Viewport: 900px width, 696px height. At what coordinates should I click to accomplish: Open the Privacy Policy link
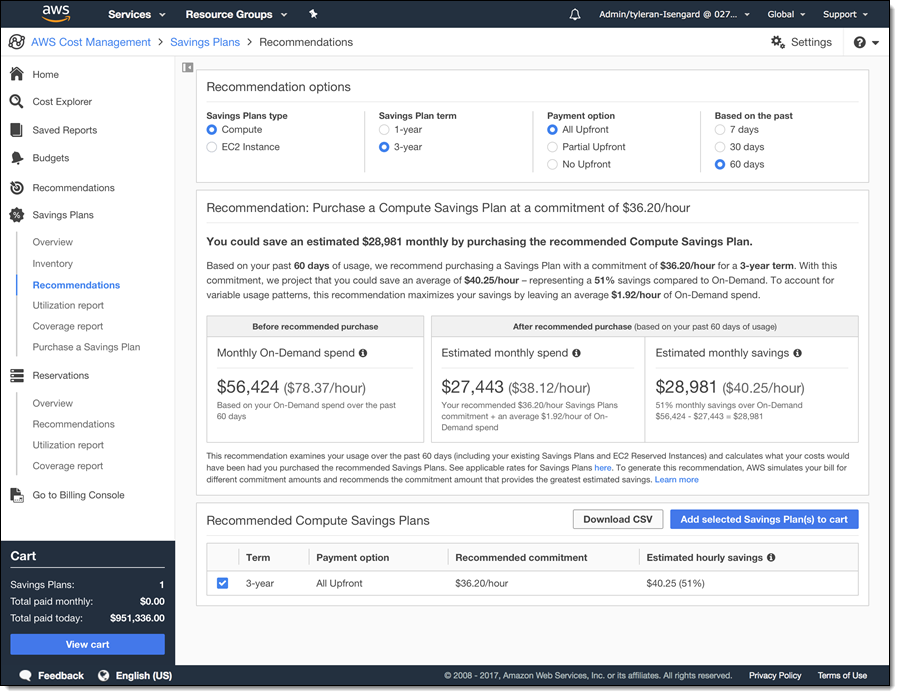(775, 675)
